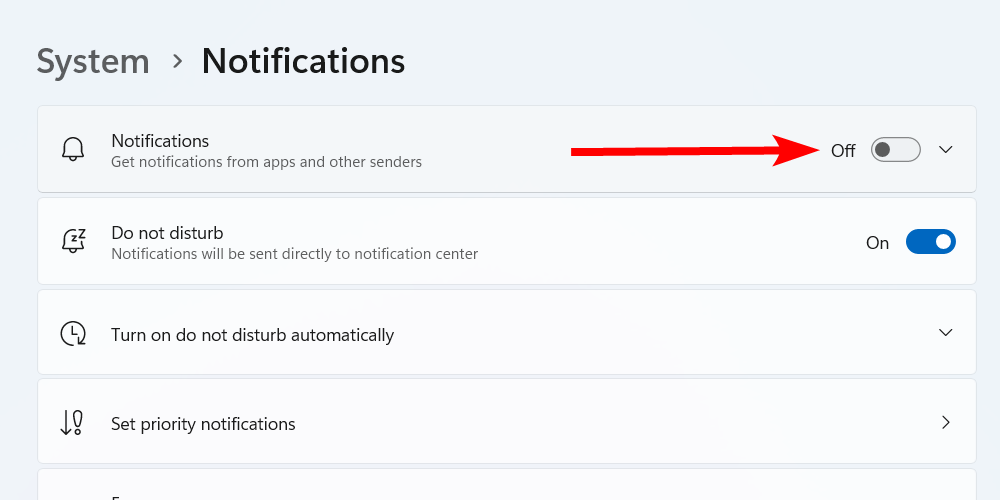The height and width of the screenshot is (500, 1000).
Task: Click the Off status label beside Notifications toggle
Action: pyautogui.click(x=843, y=151)
